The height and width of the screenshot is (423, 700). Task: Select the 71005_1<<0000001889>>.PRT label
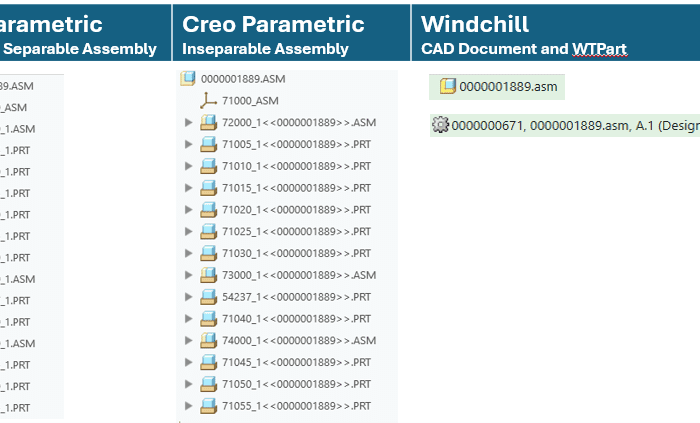tap(296, 145)
